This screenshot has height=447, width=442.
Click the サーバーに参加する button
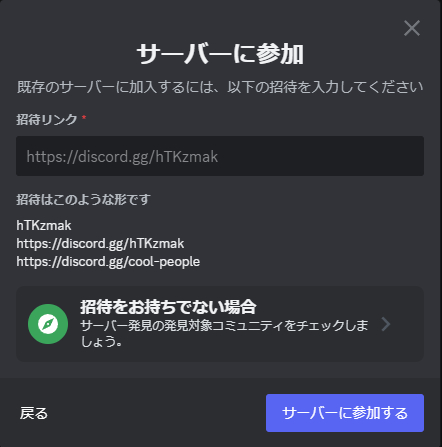[345, 413]
